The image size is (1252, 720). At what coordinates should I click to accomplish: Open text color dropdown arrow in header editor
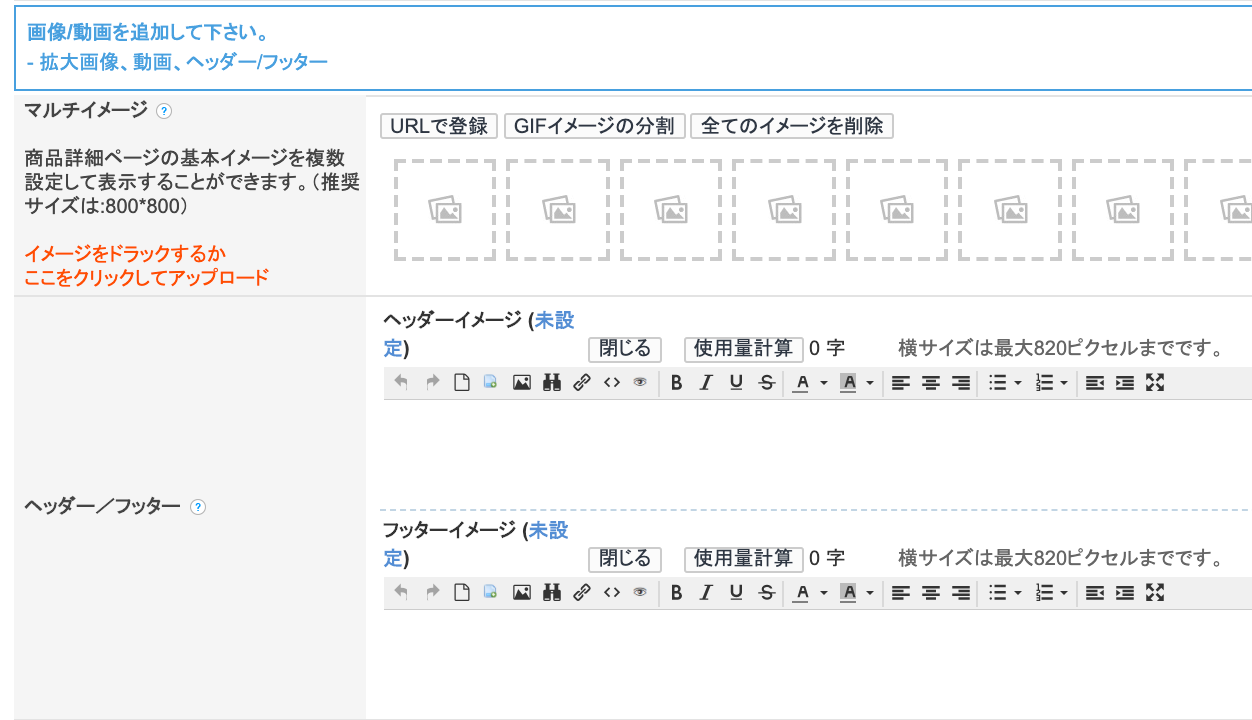tap(823, 383)
